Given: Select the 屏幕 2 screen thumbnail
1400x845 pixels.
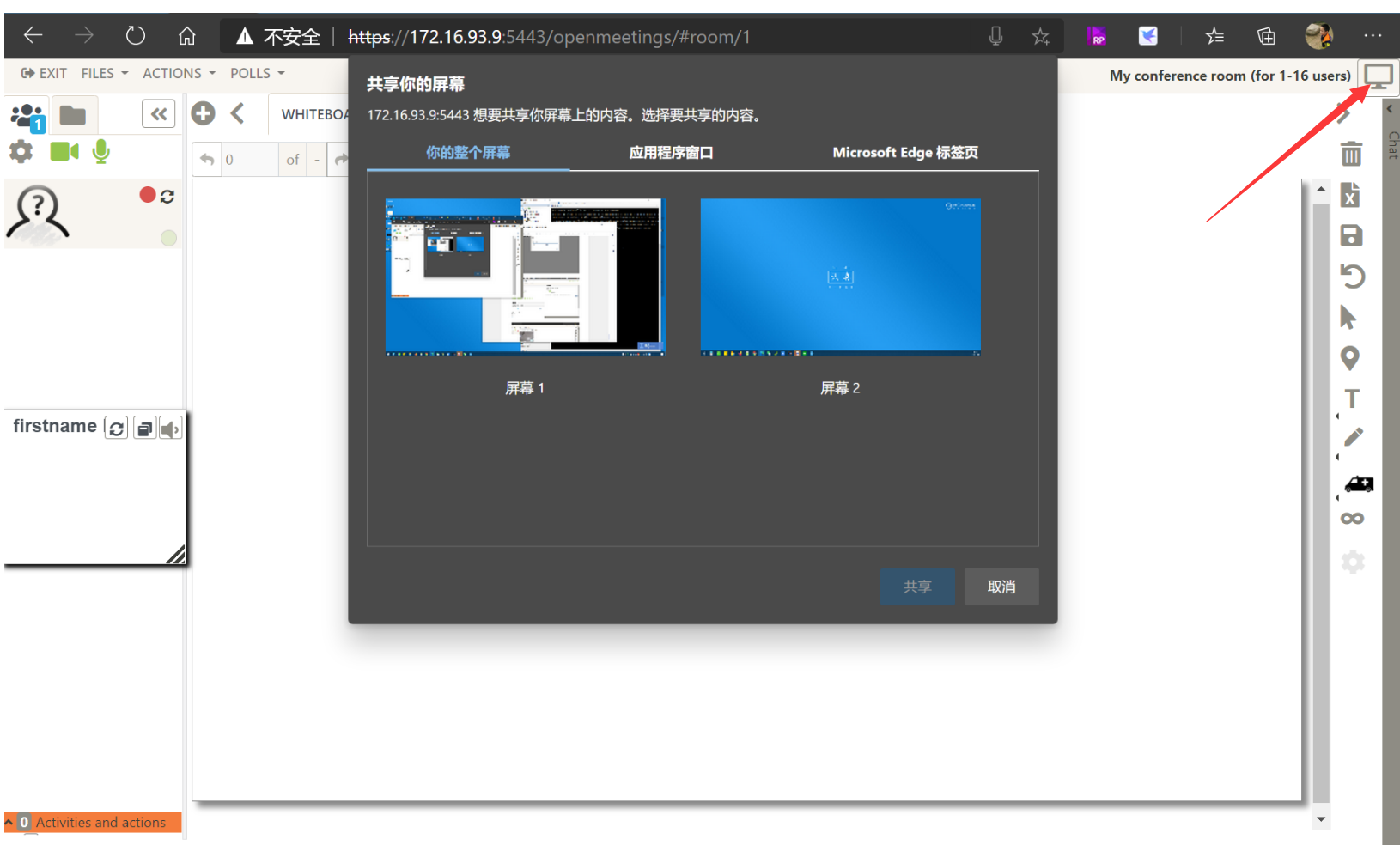Looking at the screenshot, I should point(840,277).
